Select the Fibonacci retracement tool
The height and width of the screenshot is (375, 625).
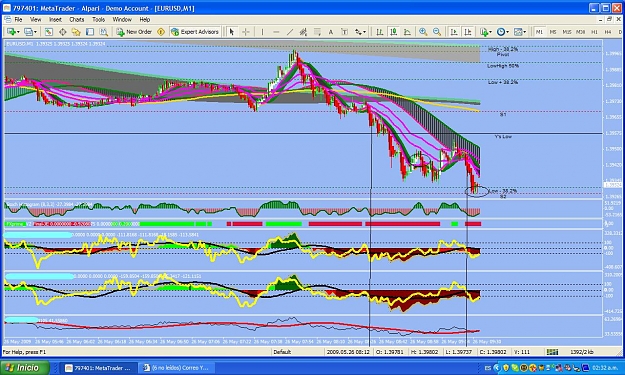pyautogui.click(x=317, y=32)
